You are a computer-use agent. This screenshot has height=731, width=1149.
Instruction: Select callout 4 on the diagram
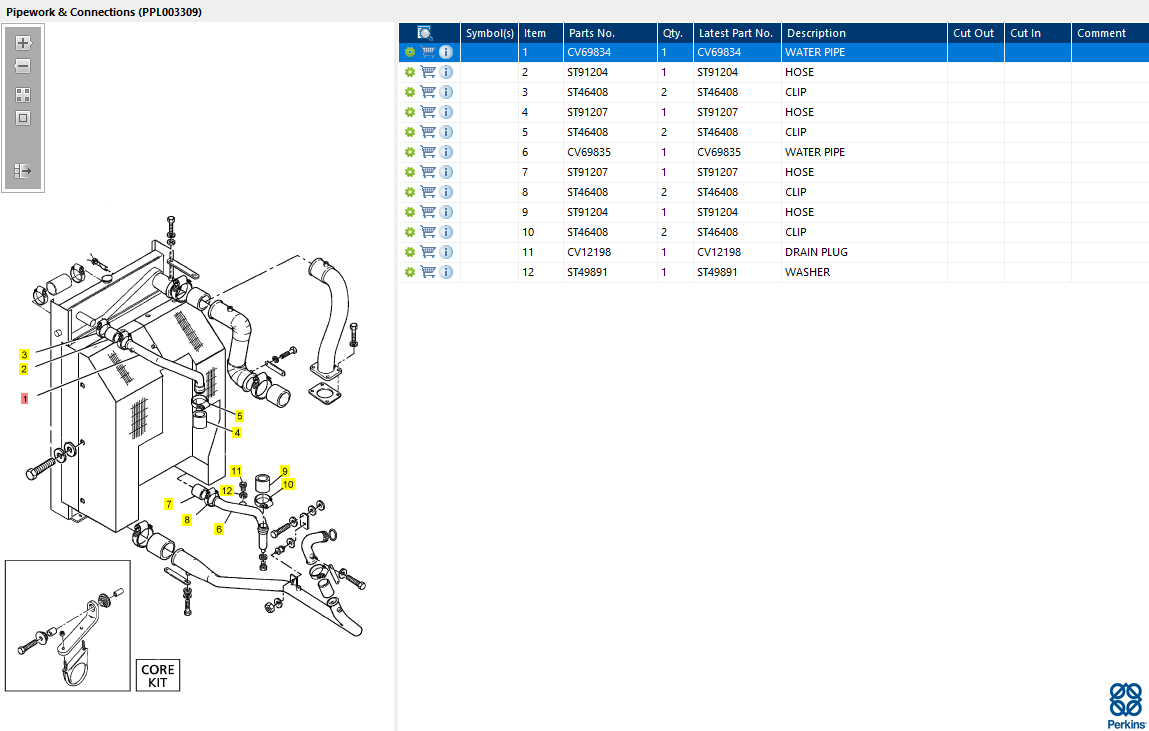click(237, 433)
